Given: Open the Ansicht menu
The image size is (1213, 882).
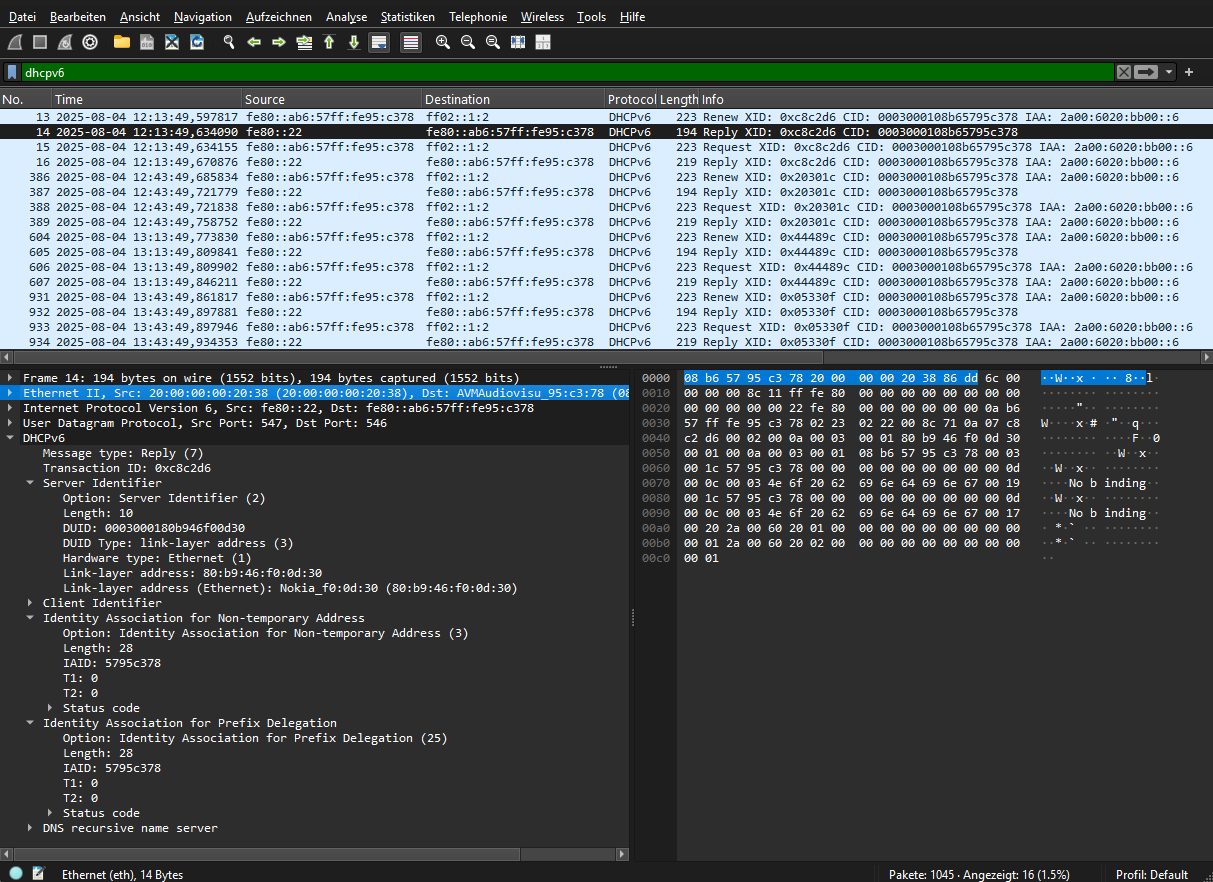Looking at the screenshot, I should [x=139, y=17].
